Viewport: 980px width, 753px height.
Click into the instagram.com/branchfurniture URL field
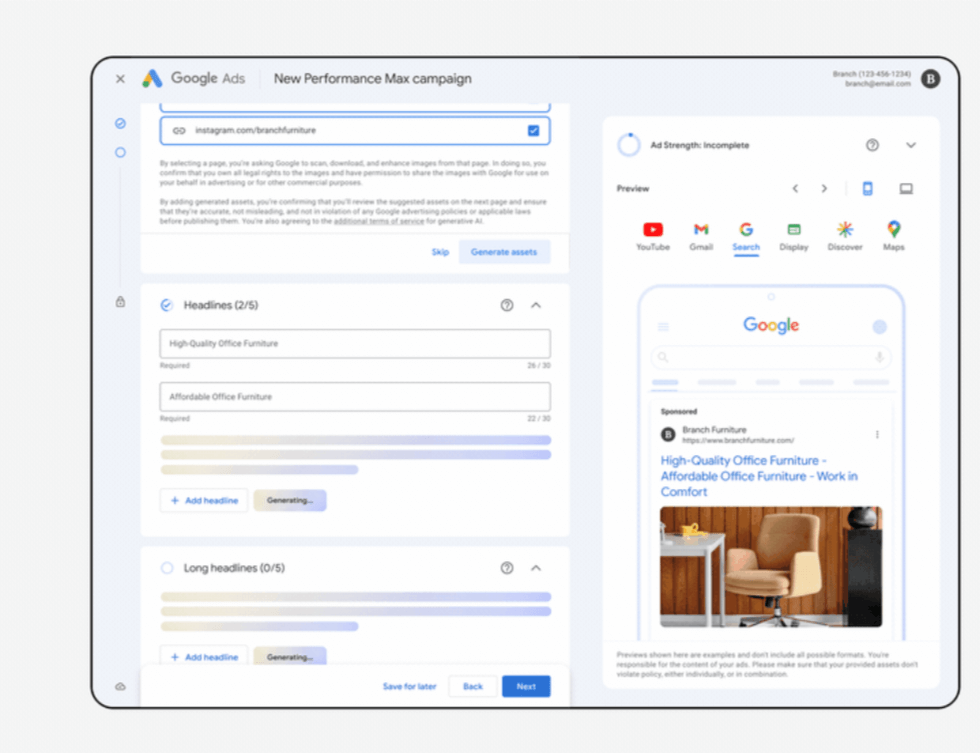pos(354,131)
